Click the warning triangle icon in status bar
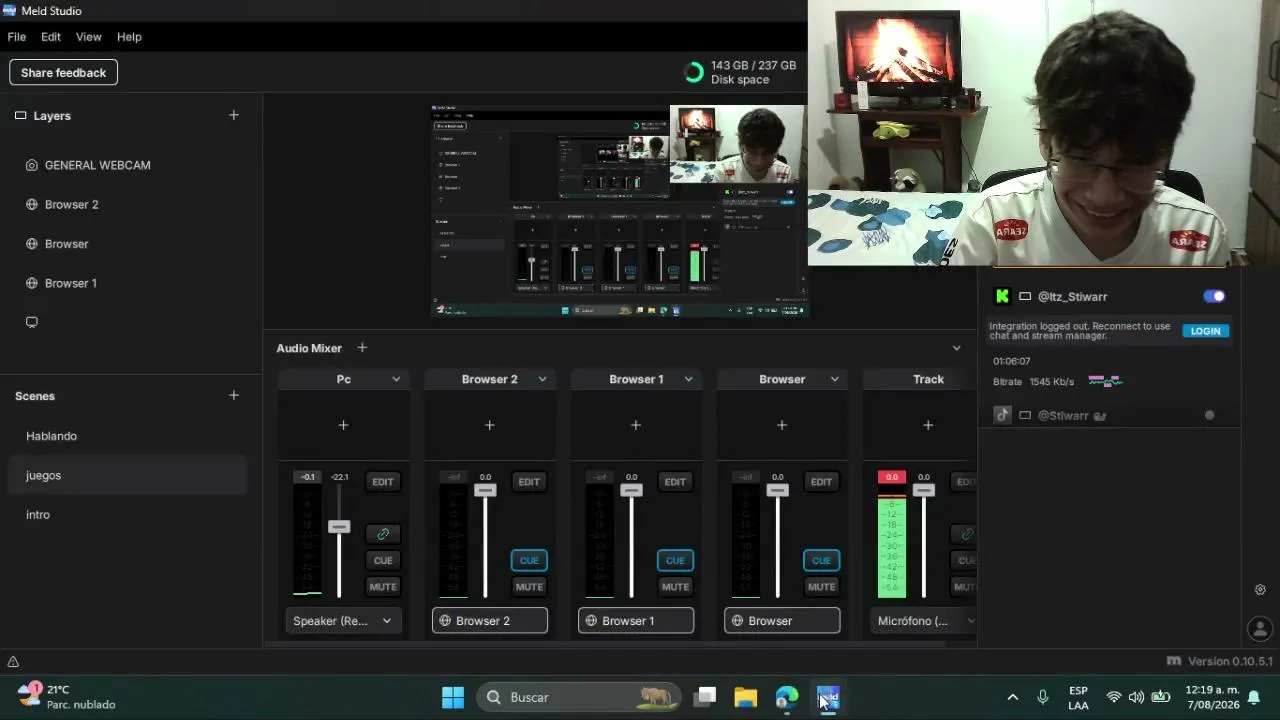Screen dimensions: 1280x720 [13, 662]
